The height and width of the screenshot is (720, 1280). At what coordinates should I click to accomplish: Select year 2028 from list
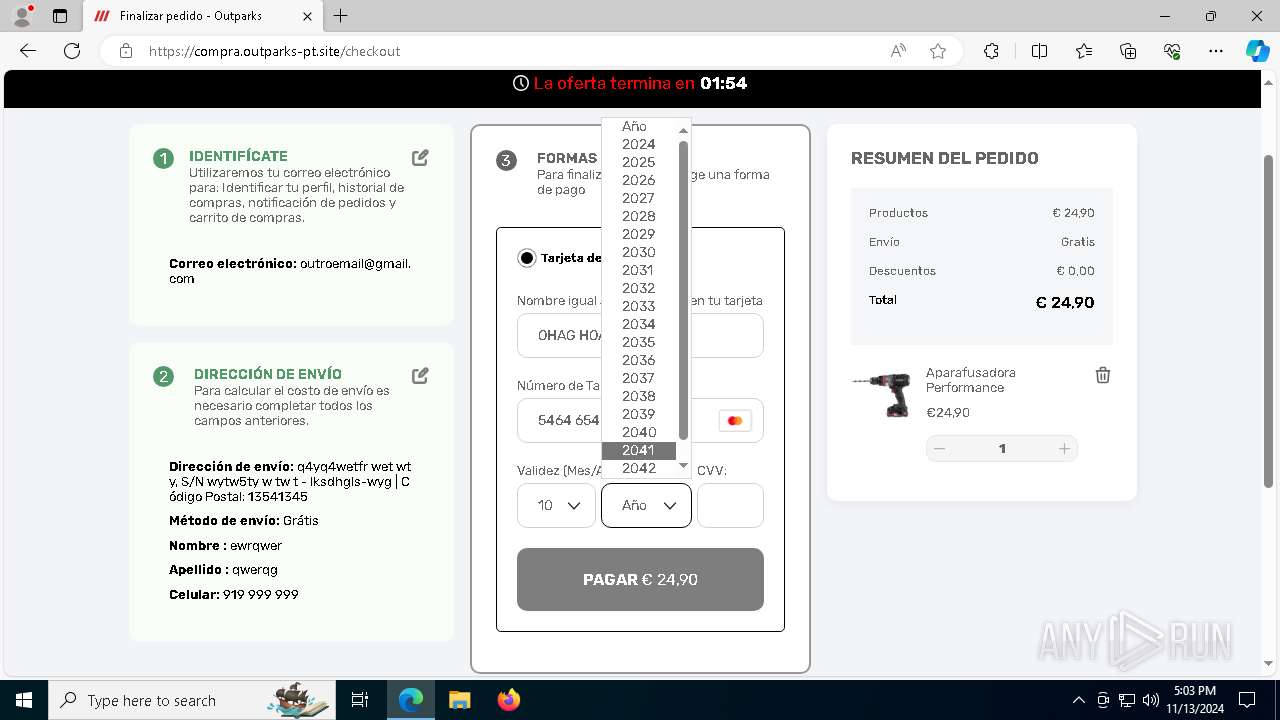(x=639, y=216)
